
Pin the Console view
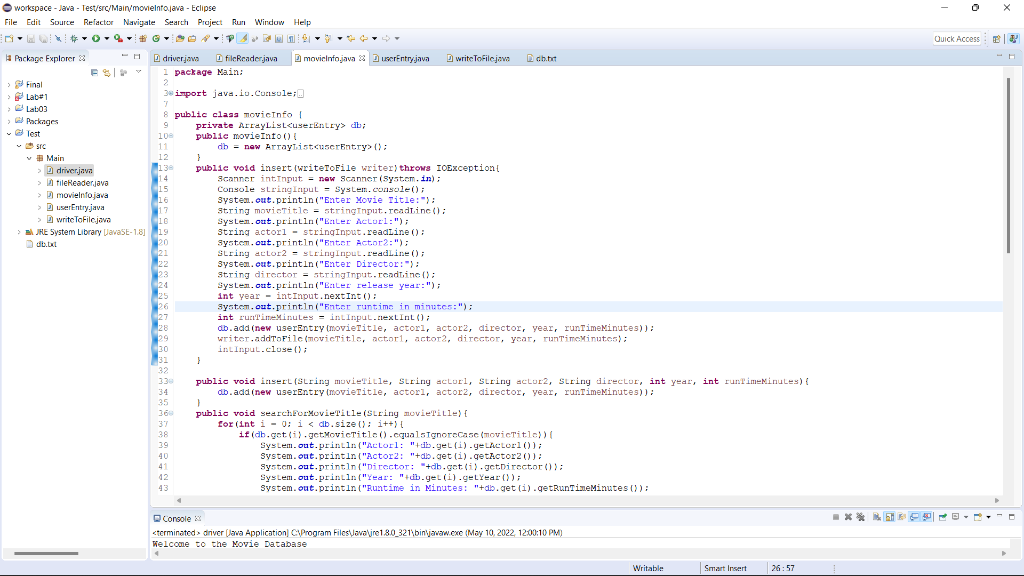942,517
